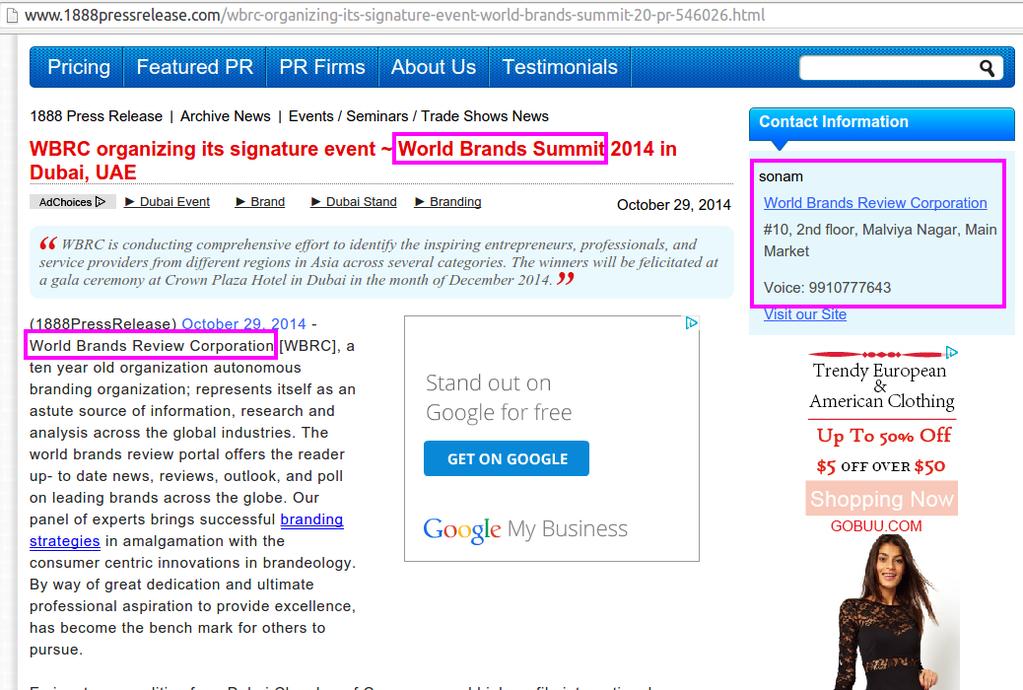Click Trendy European & American Clothing ad title
This screenshot has width=1023, height=690.
(x=881, y=385)
